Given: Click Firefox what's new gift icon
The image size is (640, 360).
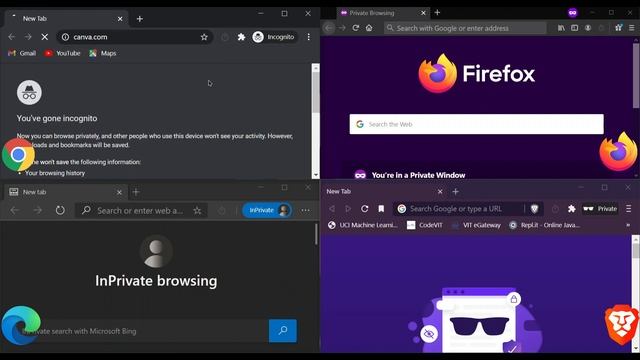Looking at the screenshot, I should tap(619, 28).
